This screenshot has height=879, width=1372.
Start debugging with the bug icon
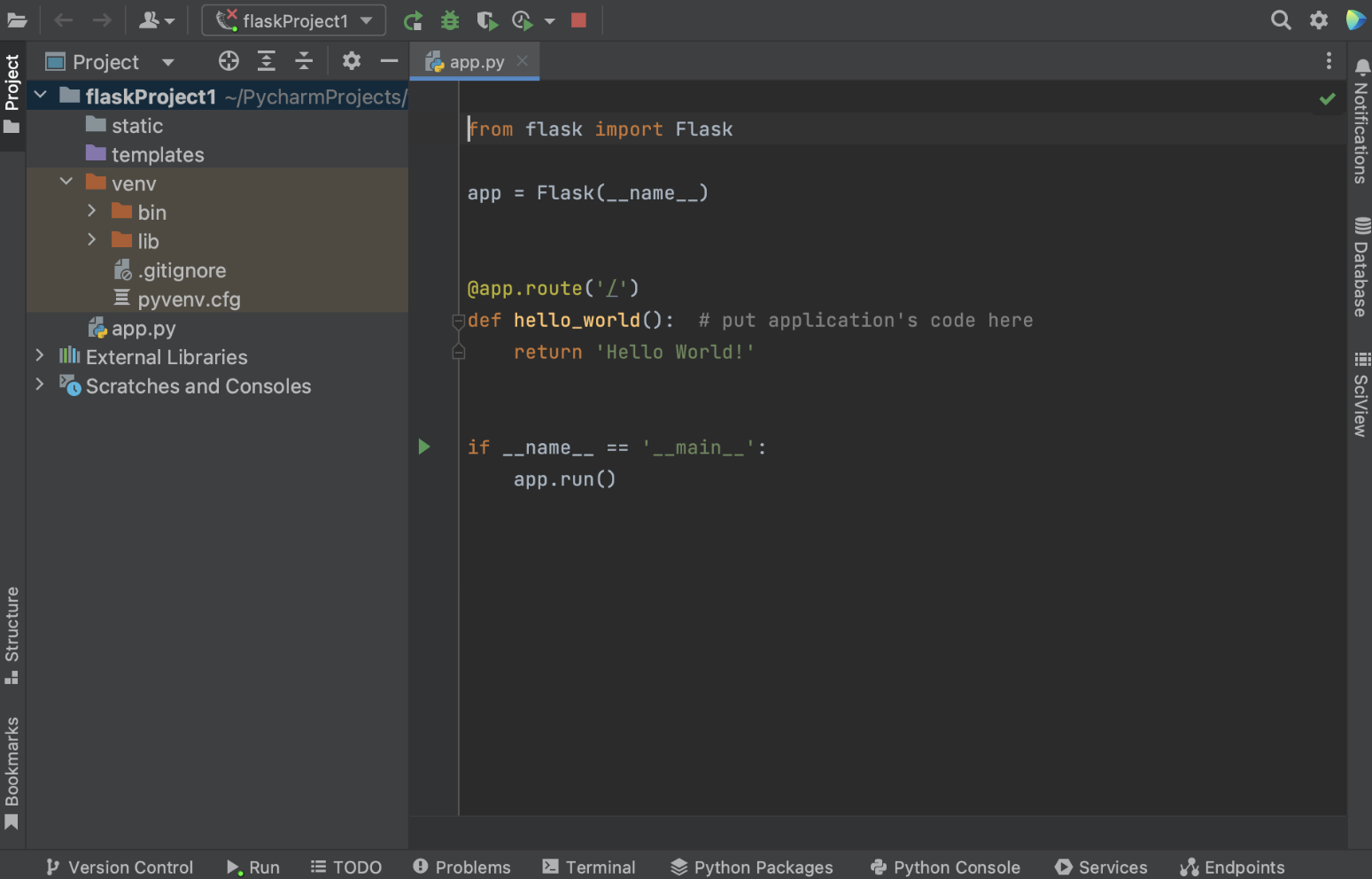pyautogui.click(x=450, y=20)
